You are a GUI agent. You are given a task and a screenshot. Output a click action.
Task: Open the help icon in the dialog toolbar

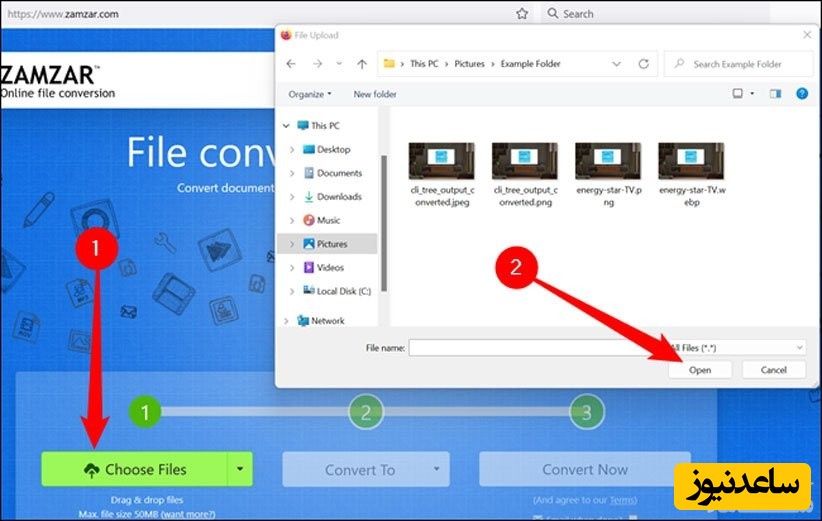tap(801, 94)
